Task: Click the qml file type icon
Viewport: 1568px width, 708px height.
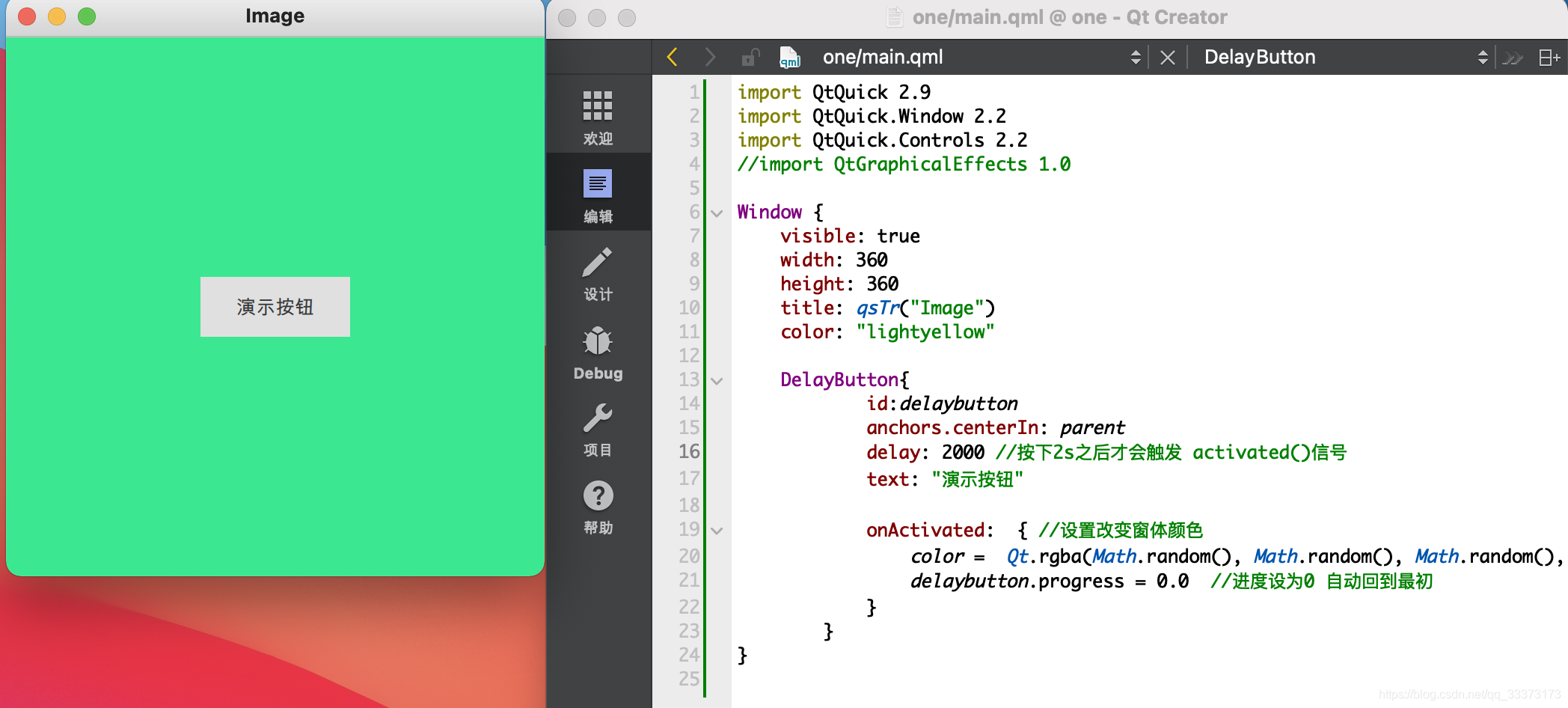Action: pos(789,57)
